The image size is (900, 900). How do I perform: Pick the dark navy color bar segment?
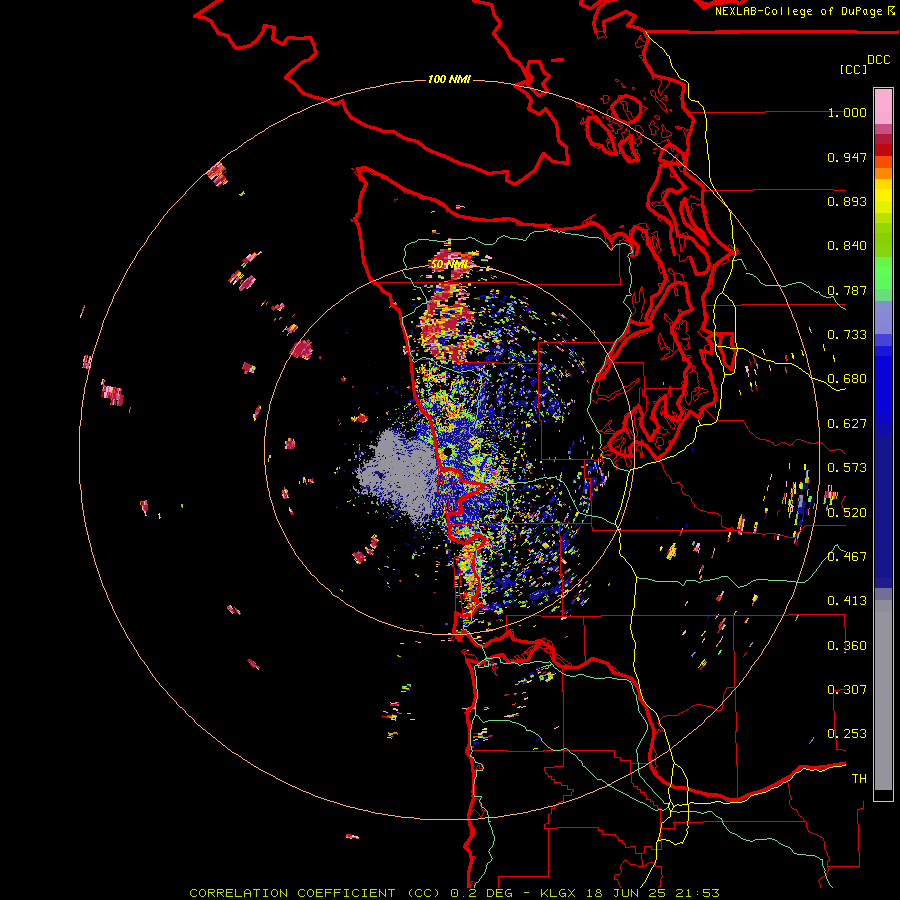click(883, 505)
